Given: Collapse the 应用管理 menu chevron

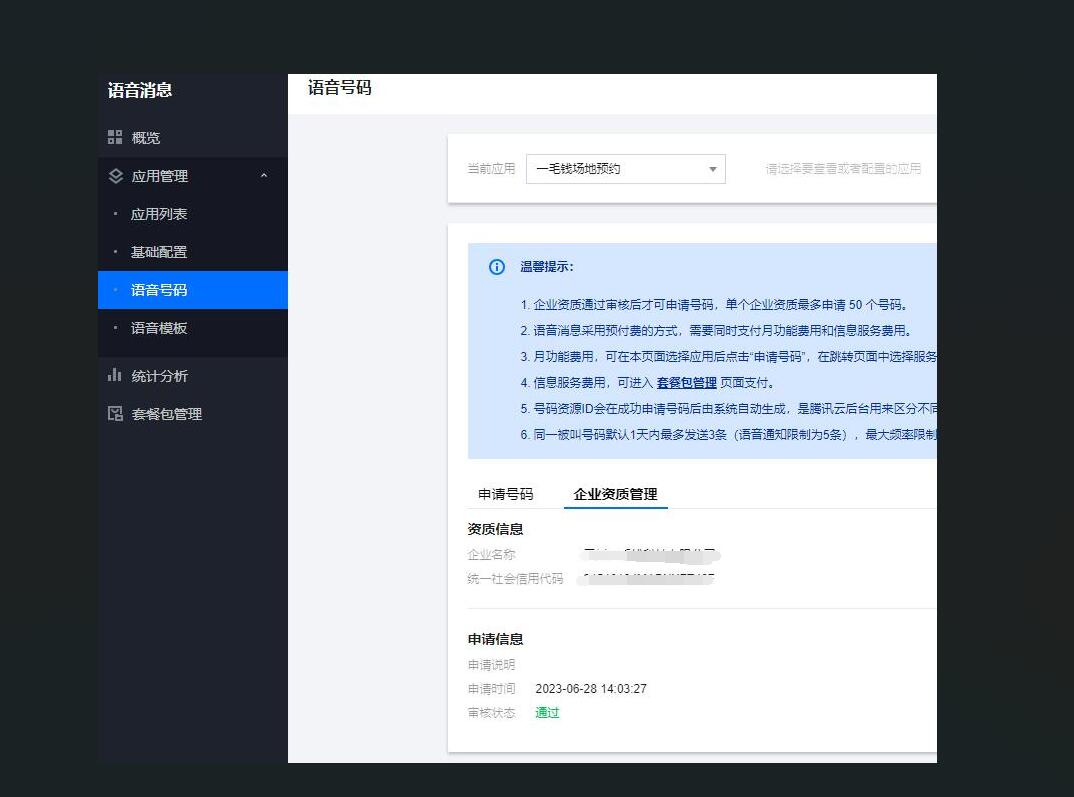Looking at the screenshot, I should (264, 176).
